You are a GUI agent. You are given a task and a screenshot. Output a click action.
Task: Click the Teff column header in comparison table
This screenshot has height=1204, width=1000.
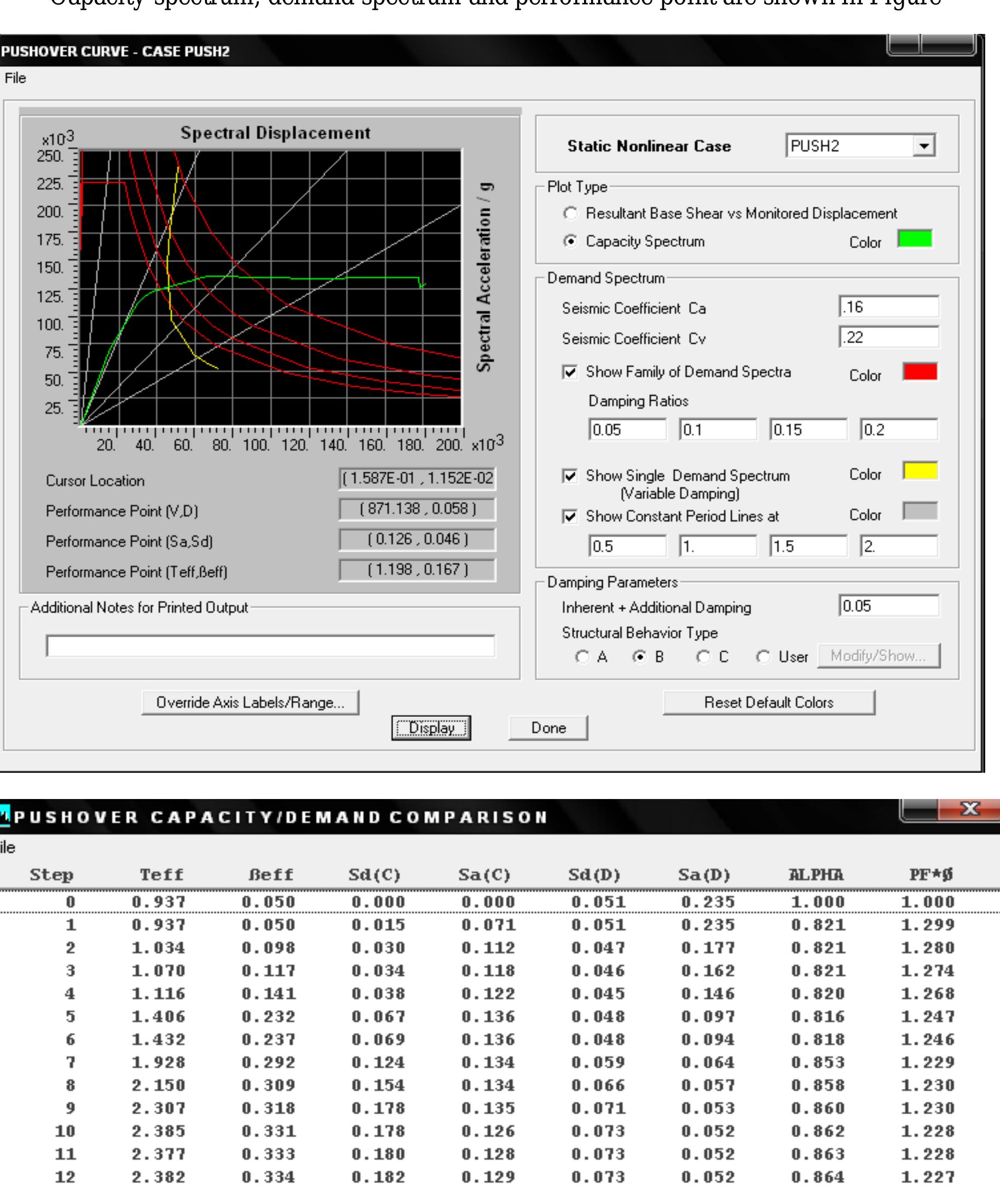click(x=161, y=875)
